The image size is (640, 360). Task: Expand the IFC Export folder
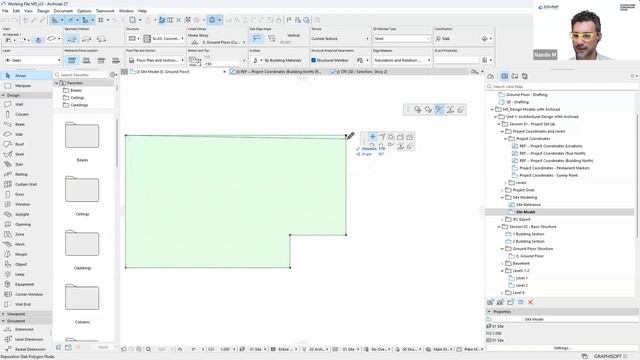[x=502, y=220]
